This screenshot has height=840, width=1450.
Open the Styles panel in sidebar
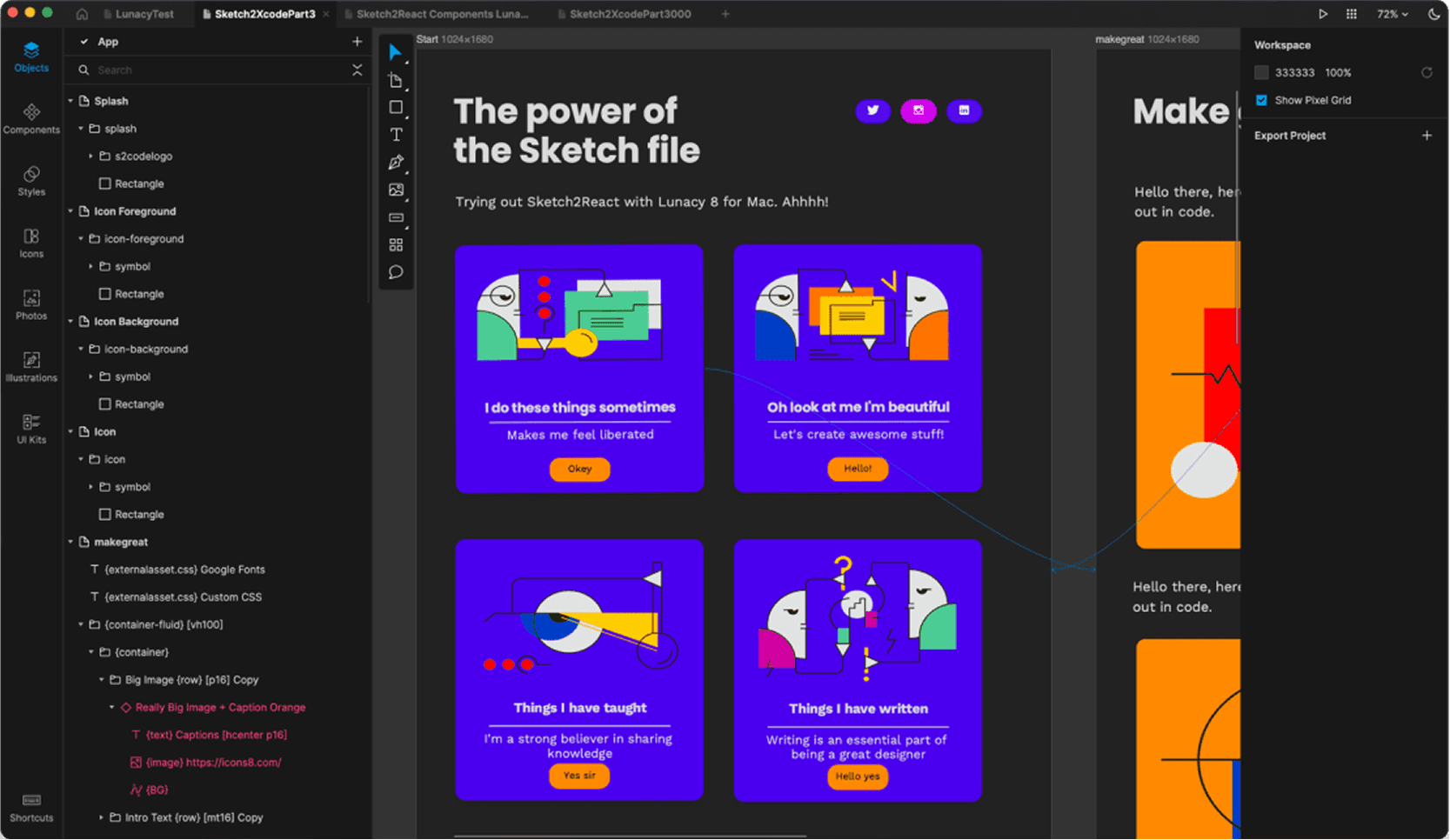click(31, 181)
